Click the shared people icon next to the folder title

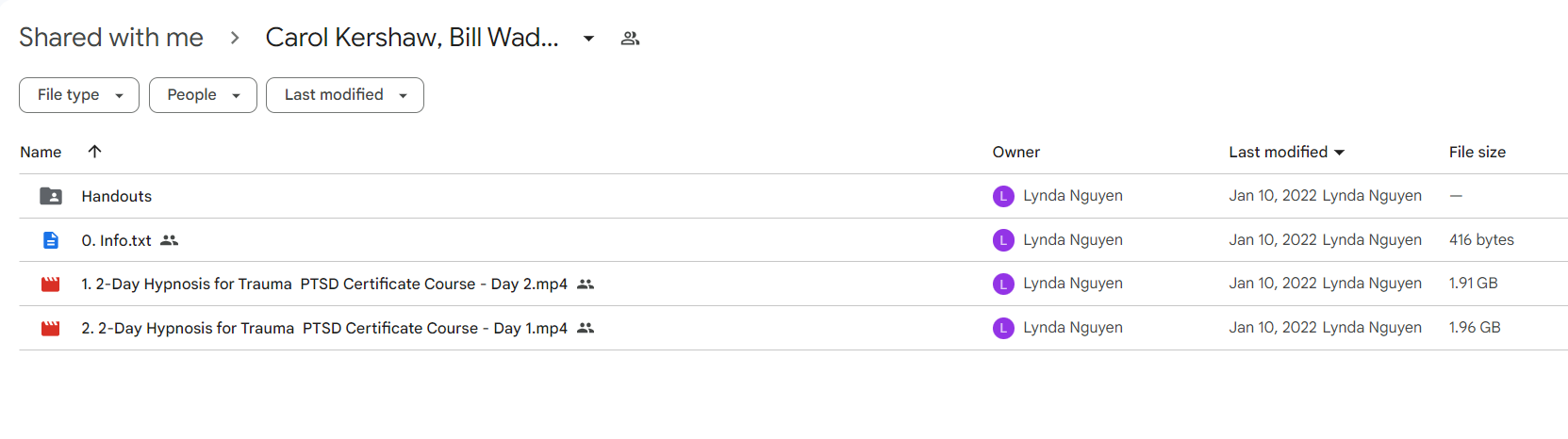[631, 39]
